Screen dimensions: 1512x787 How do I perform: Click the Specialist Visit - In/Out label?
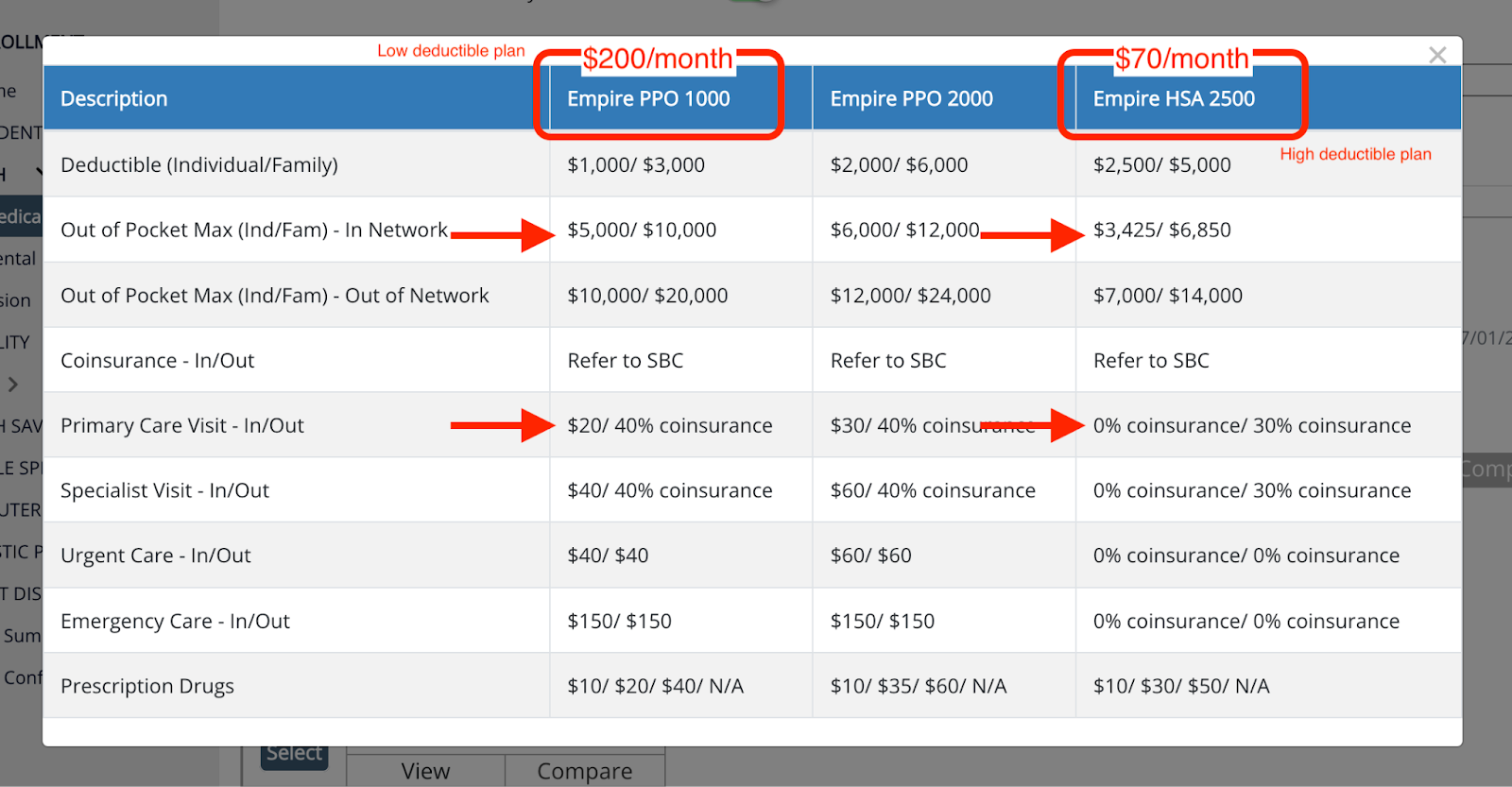[x=165, y=490]
